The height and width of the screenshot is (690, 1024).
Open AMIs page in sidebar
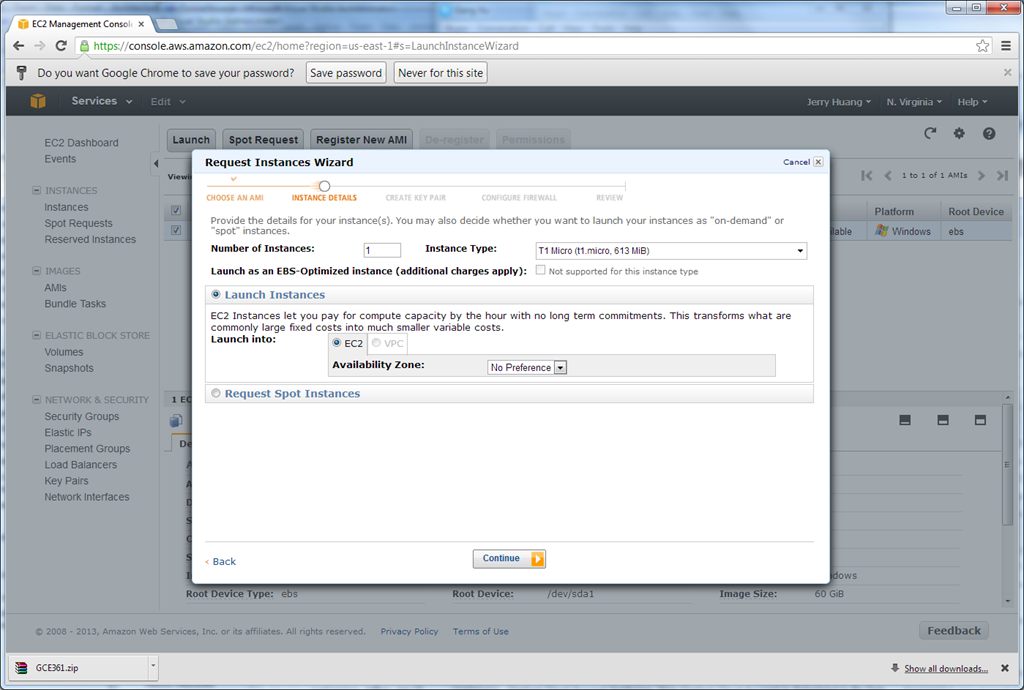pyautogui.click(x=56, y=287)
